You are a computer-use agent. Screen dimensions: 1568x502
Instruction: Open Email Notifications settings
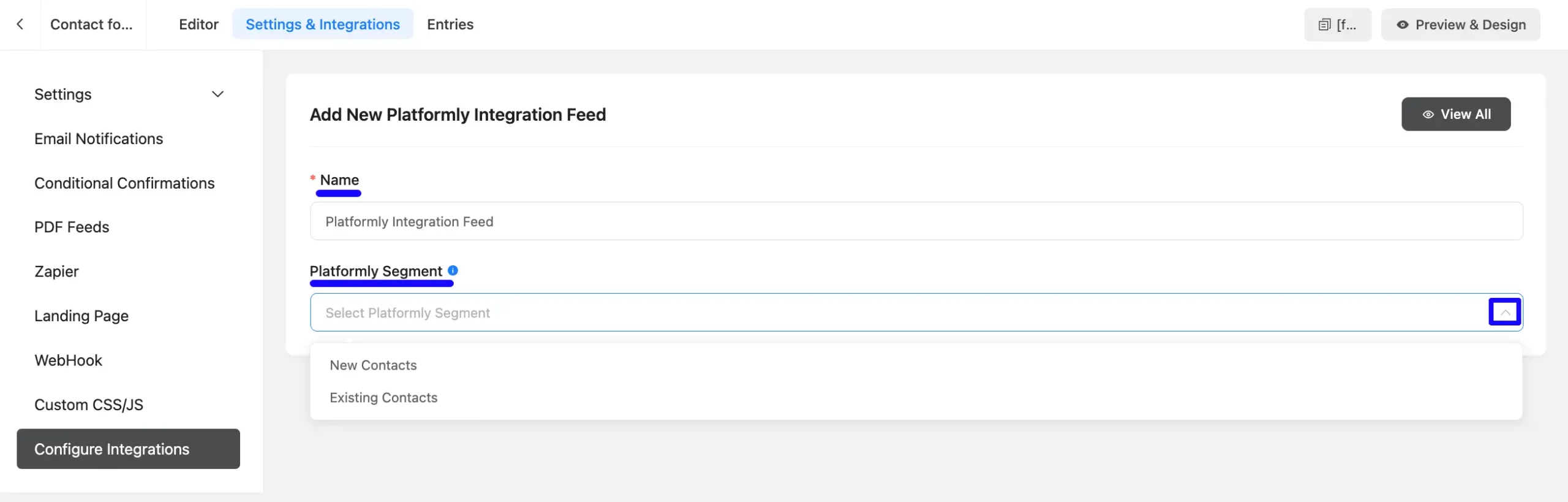(99, 139)
